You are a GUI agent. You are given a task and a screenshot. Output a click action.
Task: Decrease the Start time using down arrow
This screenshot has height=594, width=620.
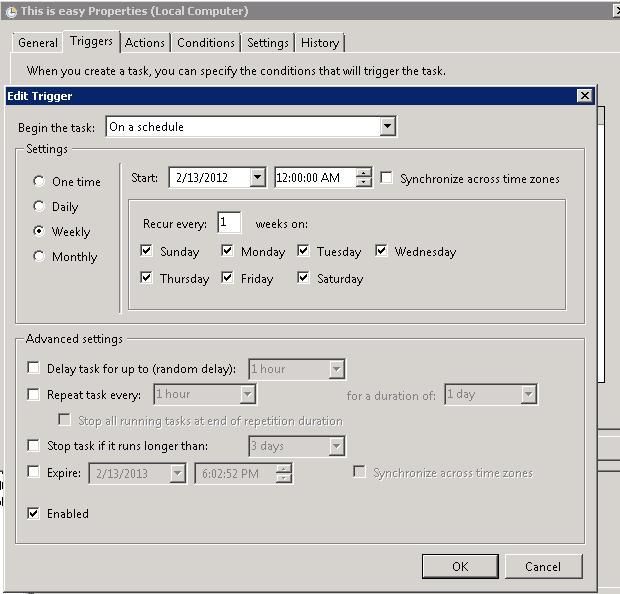(363, 182)
